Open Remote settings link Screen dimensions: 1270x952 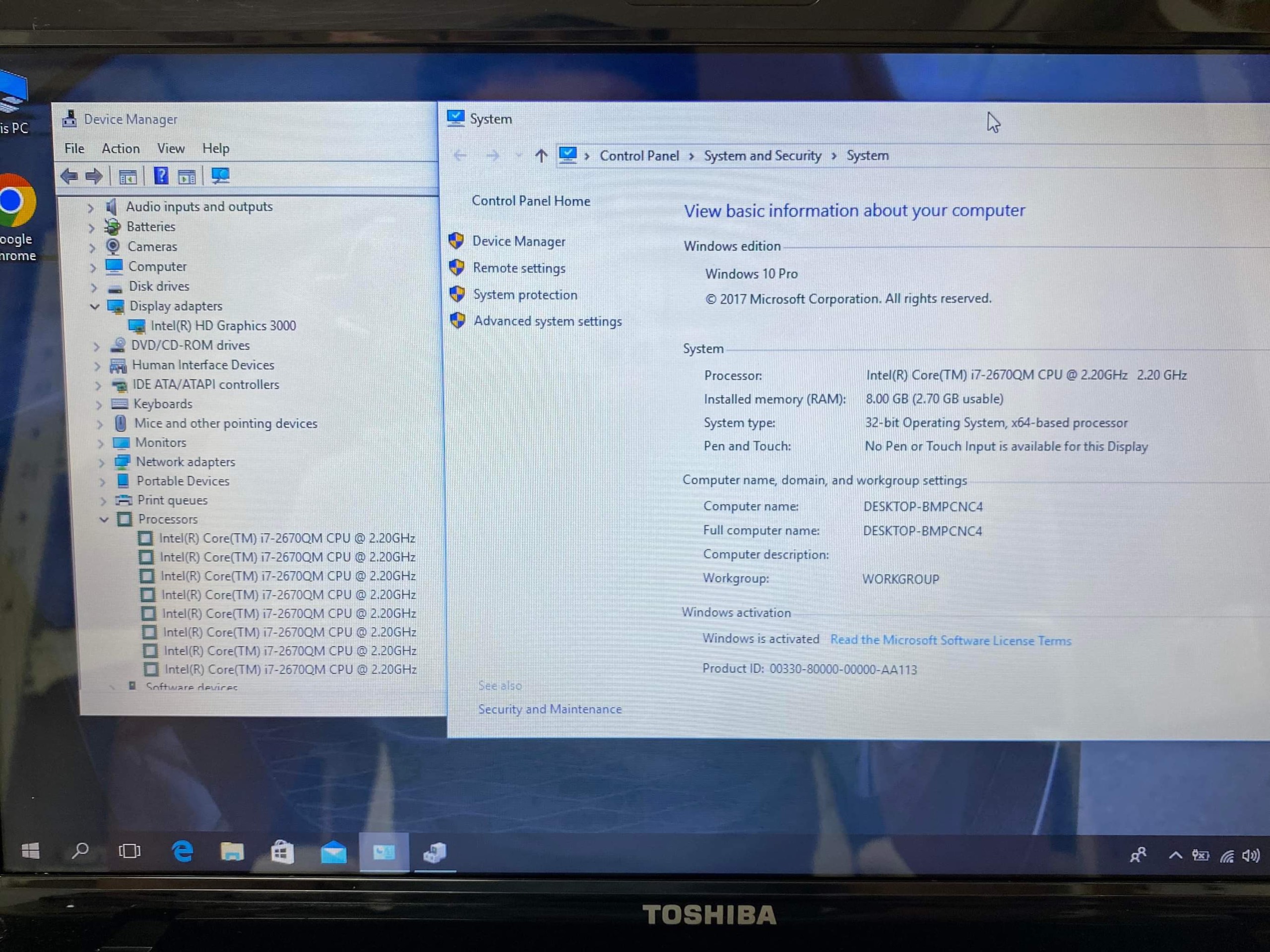519,268
